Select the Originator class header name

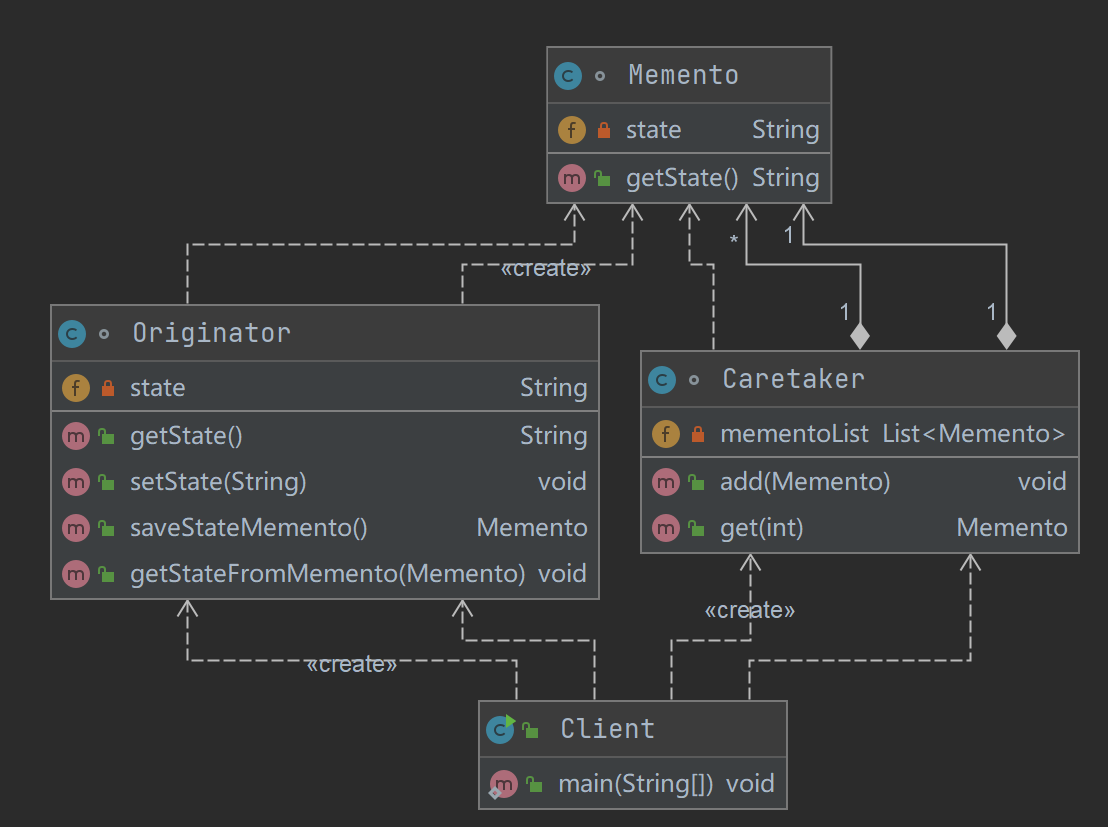point(211,333)
